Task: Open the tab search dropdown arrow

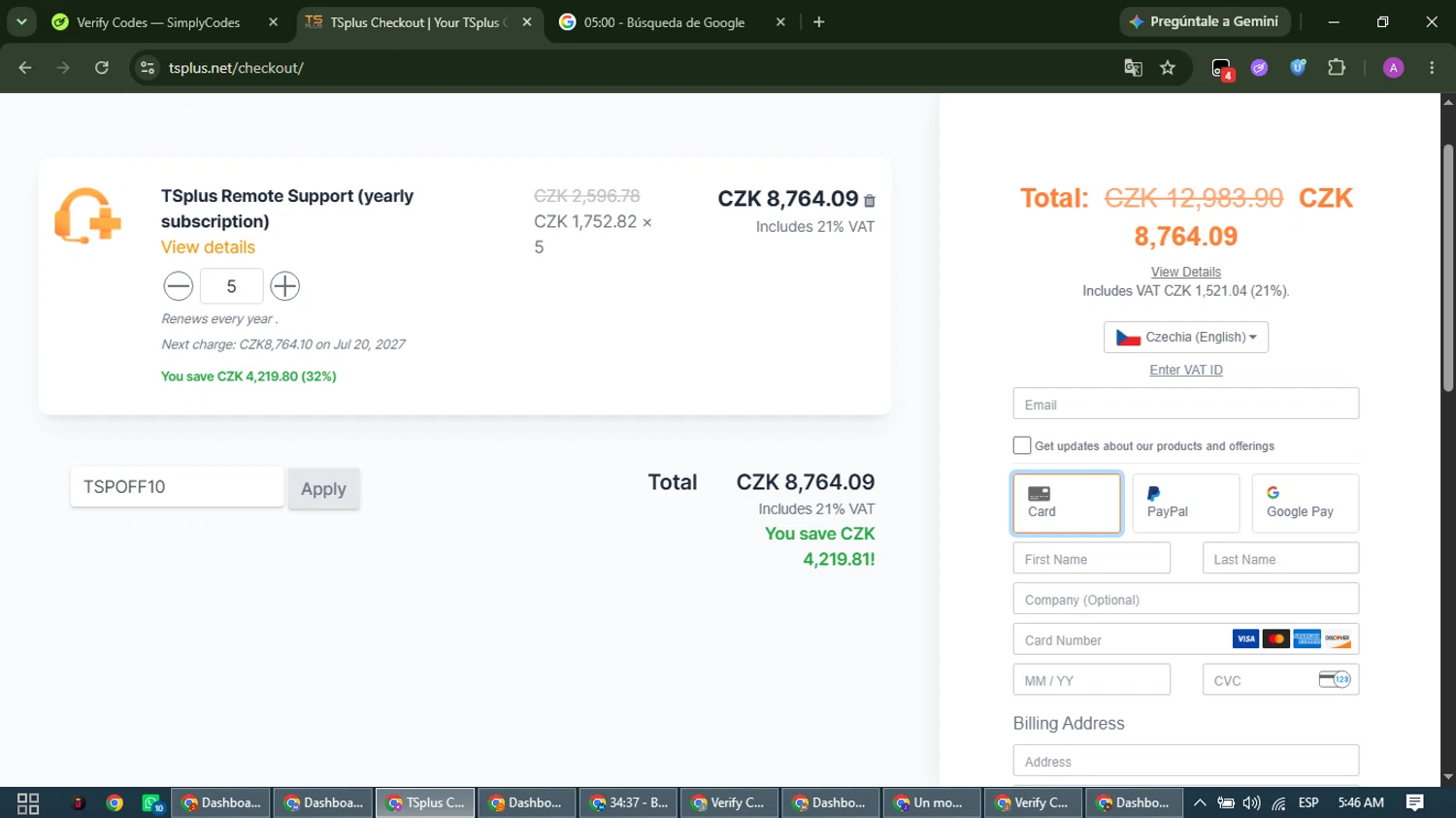Action: [x=21, y=22]
